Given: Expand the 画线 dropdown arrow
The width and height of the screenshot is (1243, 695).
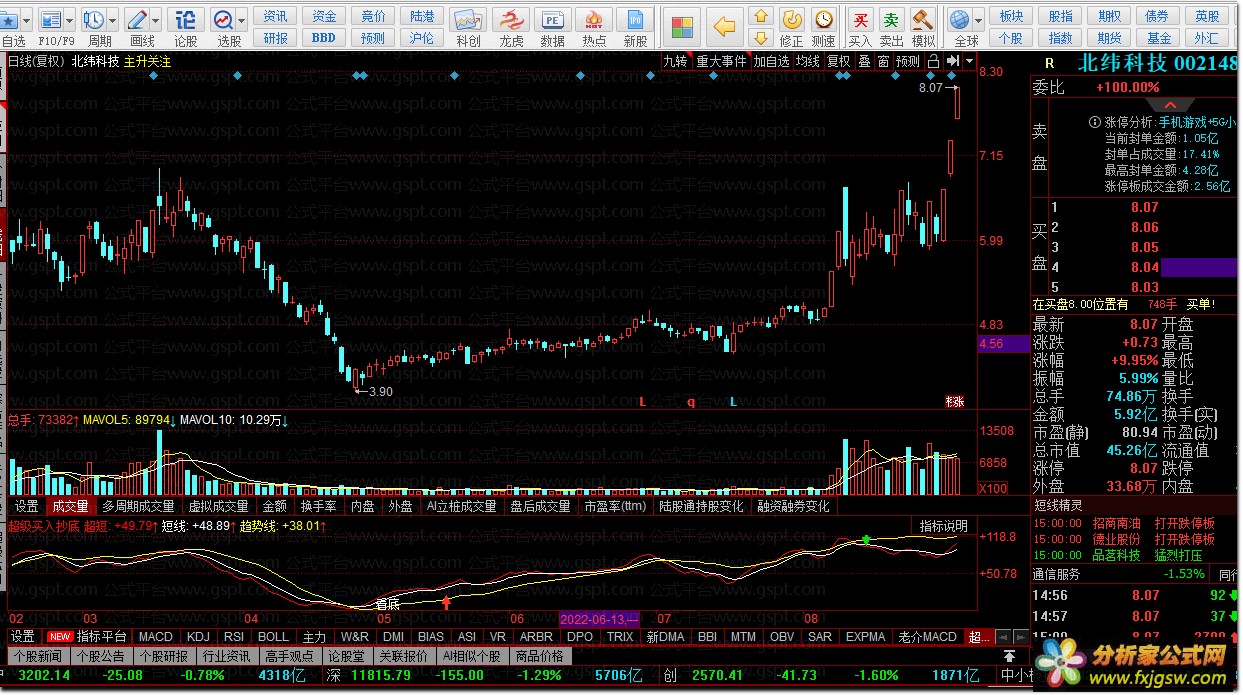Looking at the screenshot, I should [156, 20].
